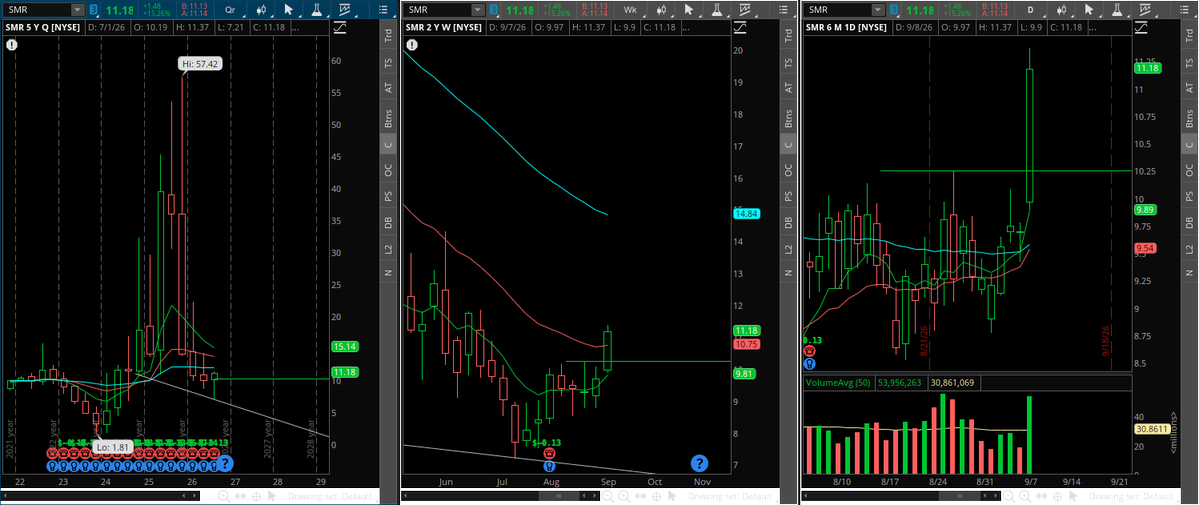This screenshot has width=1199, height=505.
Task: Toggle Btns sidebar gadget in weekly chart
Action: 789,117
